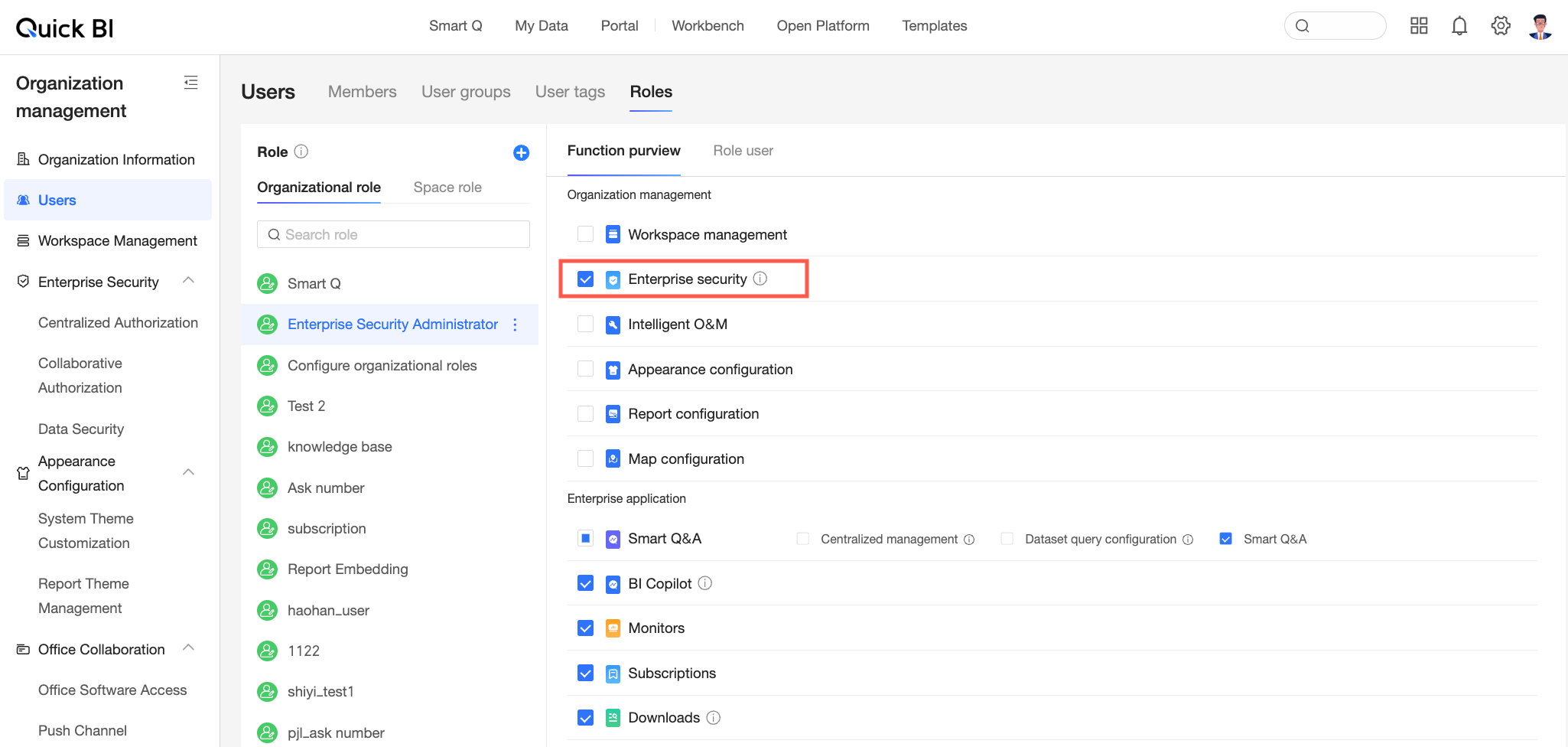
Task: Collapse the Office Collaboration sidebar section
Action: coord(189,648)
